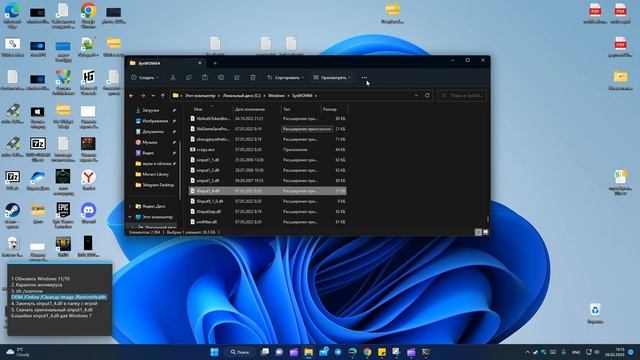Add a new Explorer tab with plus

pos(215,63)
